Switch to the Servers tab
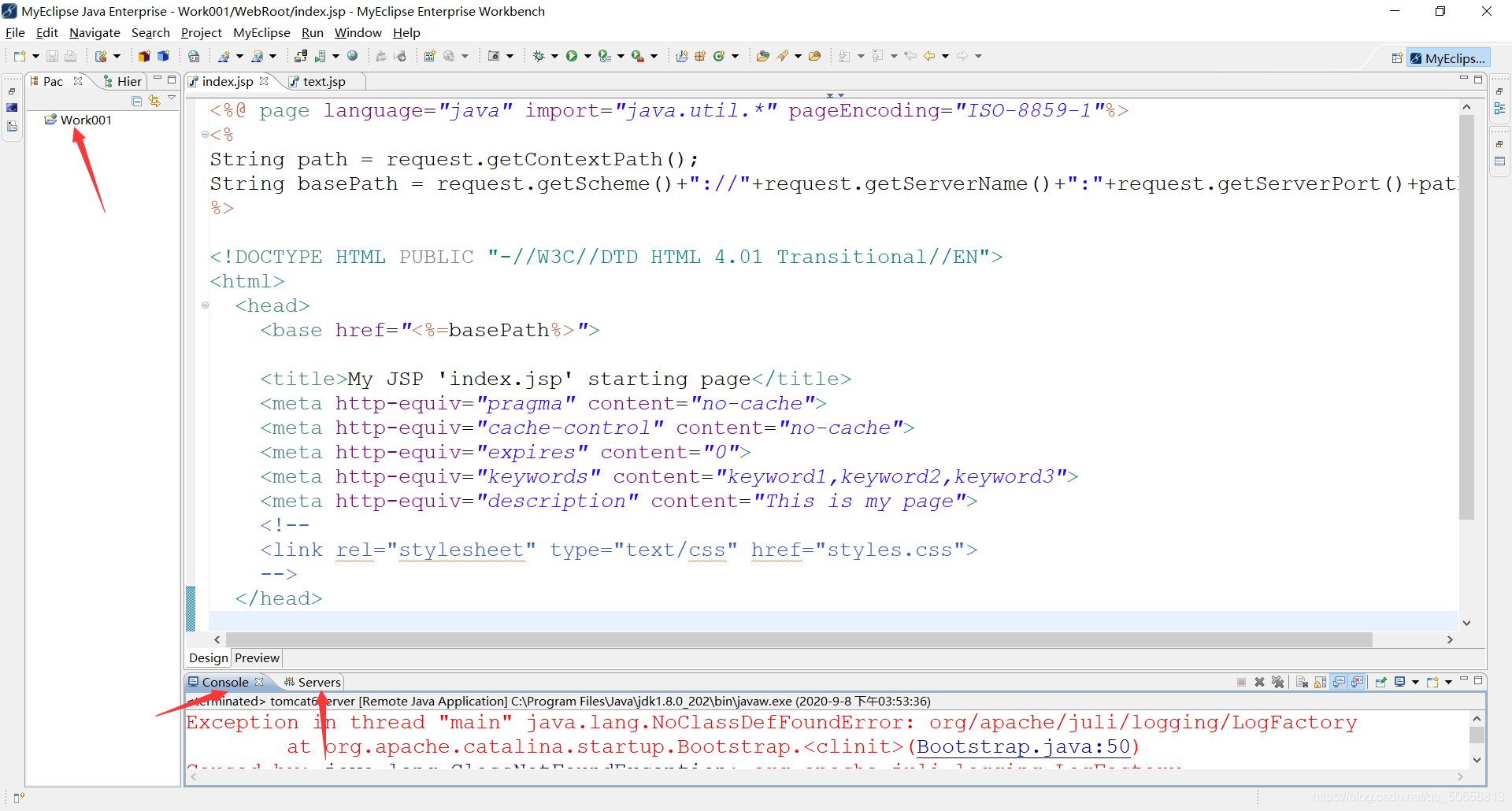Viewport: 1512px width, 811px height. pos(313,682)
